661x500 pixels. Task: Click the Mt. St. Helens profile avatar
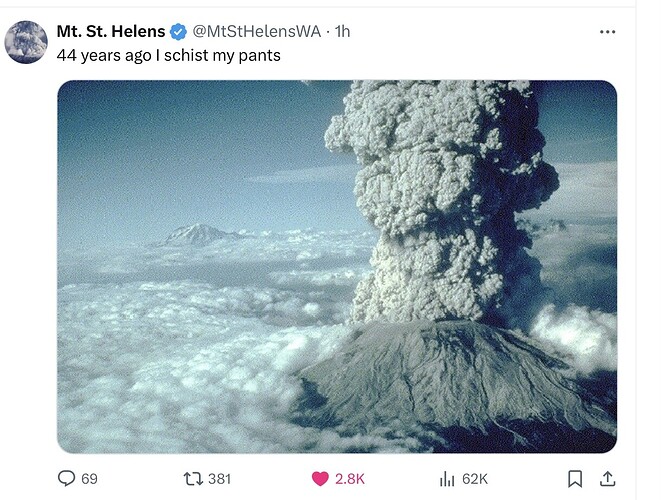pos(26,42)
